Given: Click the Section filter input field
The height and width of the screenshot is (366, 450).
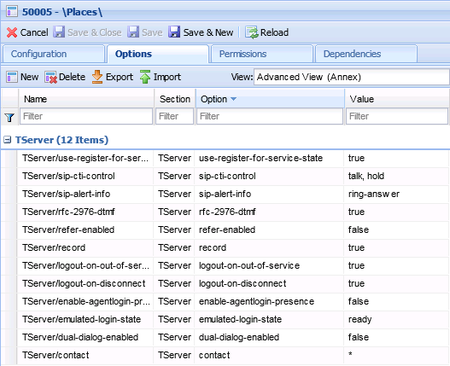Looking at the screenshot, I should coord(175,116).
